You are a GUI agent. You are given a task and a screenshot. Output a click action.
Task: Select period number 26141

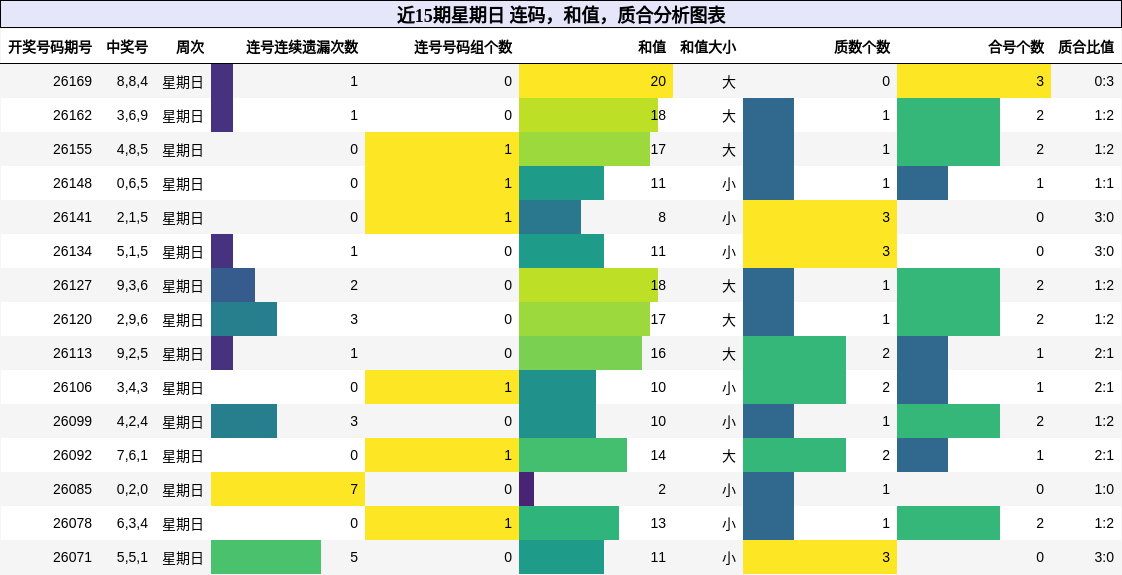[x=72, y=217]
